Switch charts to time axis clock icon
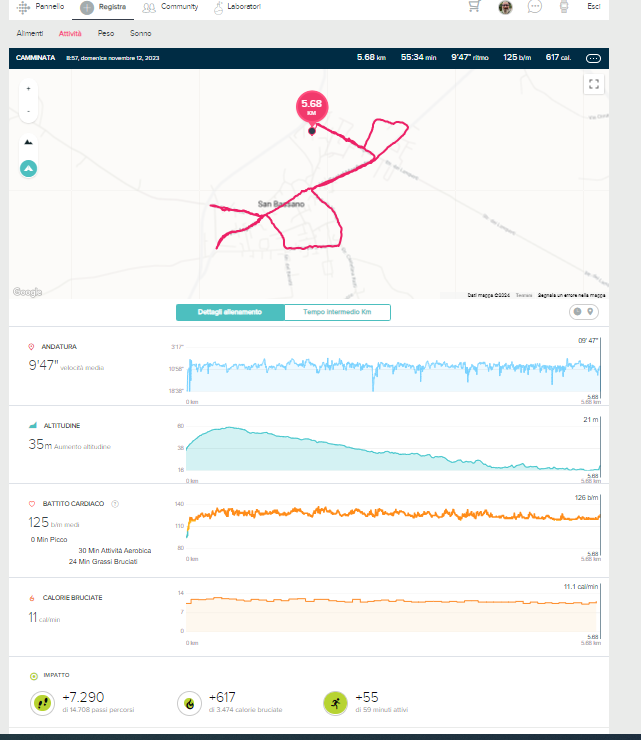 [x=577, y=311]
